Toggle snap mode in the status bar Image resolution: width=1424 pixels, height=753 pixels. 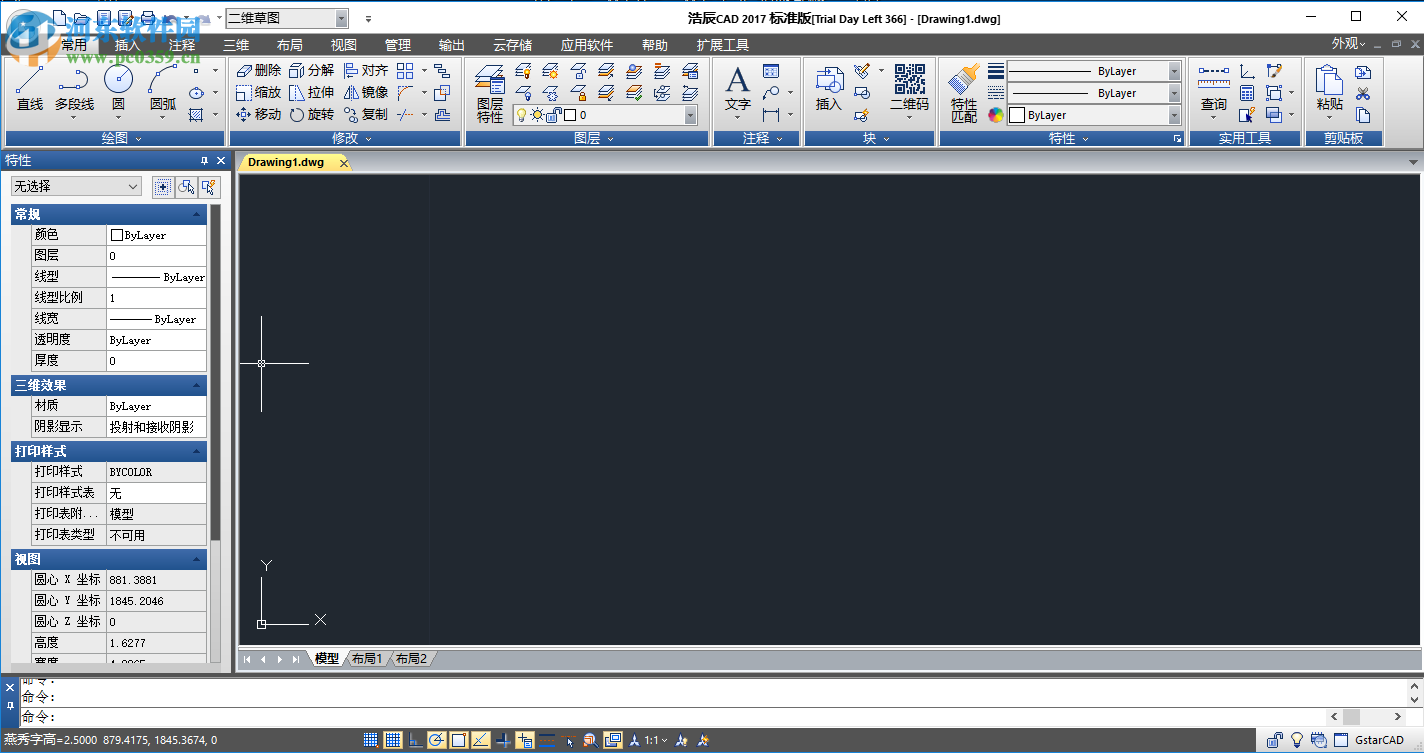tap(371, 740)
